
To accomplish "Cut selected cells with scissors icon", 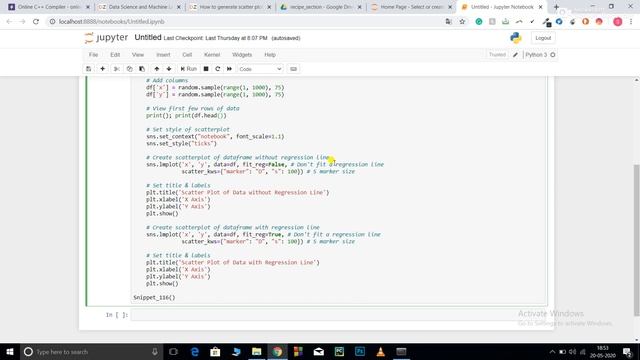I will 116,69.
